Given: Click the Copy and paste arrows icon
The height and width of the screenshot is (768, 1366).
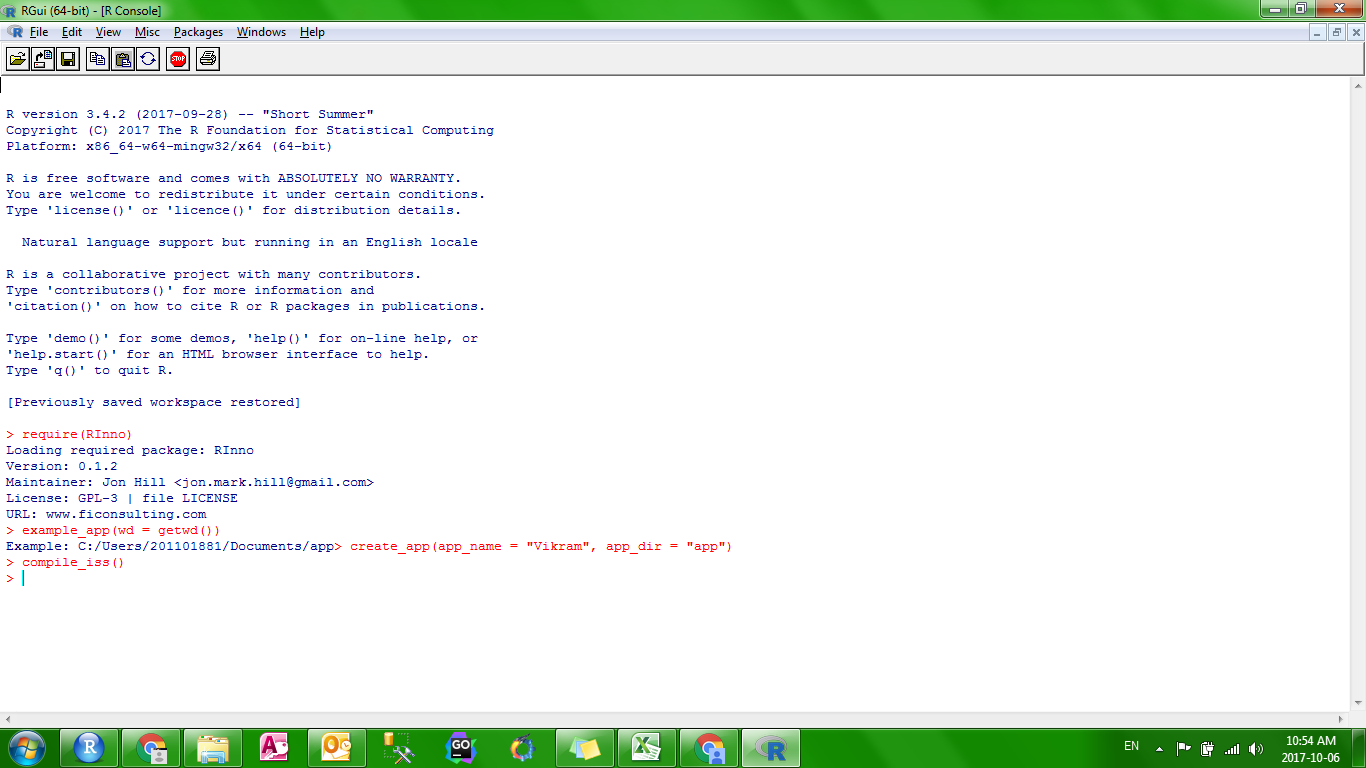Looking at the screenshot, I should tap(148, 59).
